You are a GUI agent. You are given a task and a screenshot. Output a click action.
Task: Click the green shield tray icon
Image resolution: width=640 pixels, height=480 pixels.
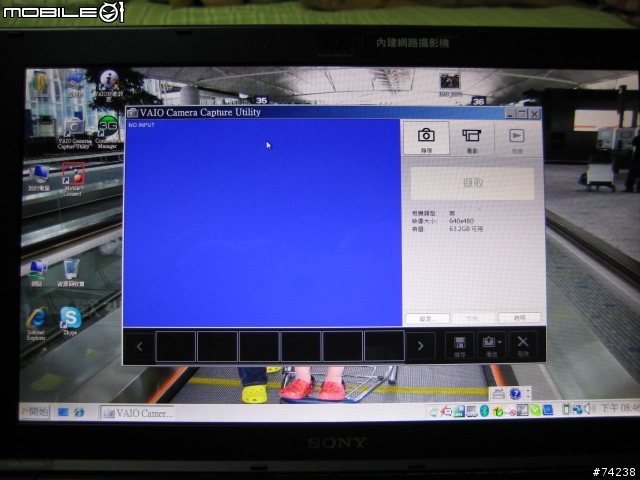point(535,410)
